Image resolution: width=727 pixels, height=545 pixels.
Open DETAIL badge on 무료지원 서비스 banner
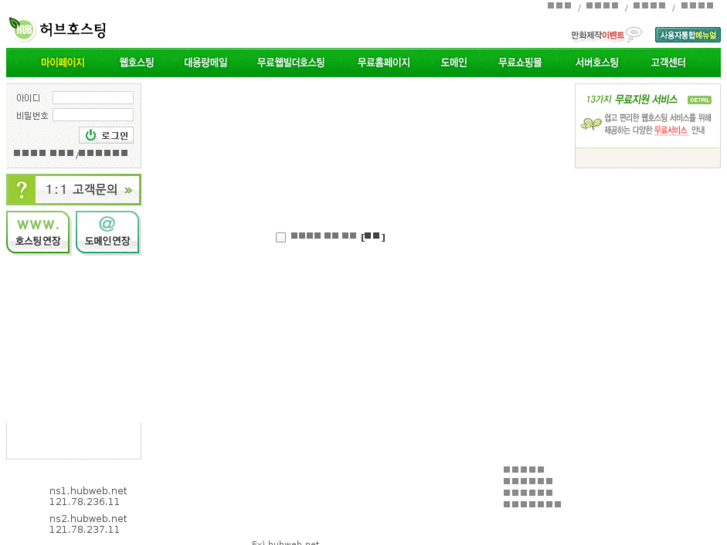(699, 100)
